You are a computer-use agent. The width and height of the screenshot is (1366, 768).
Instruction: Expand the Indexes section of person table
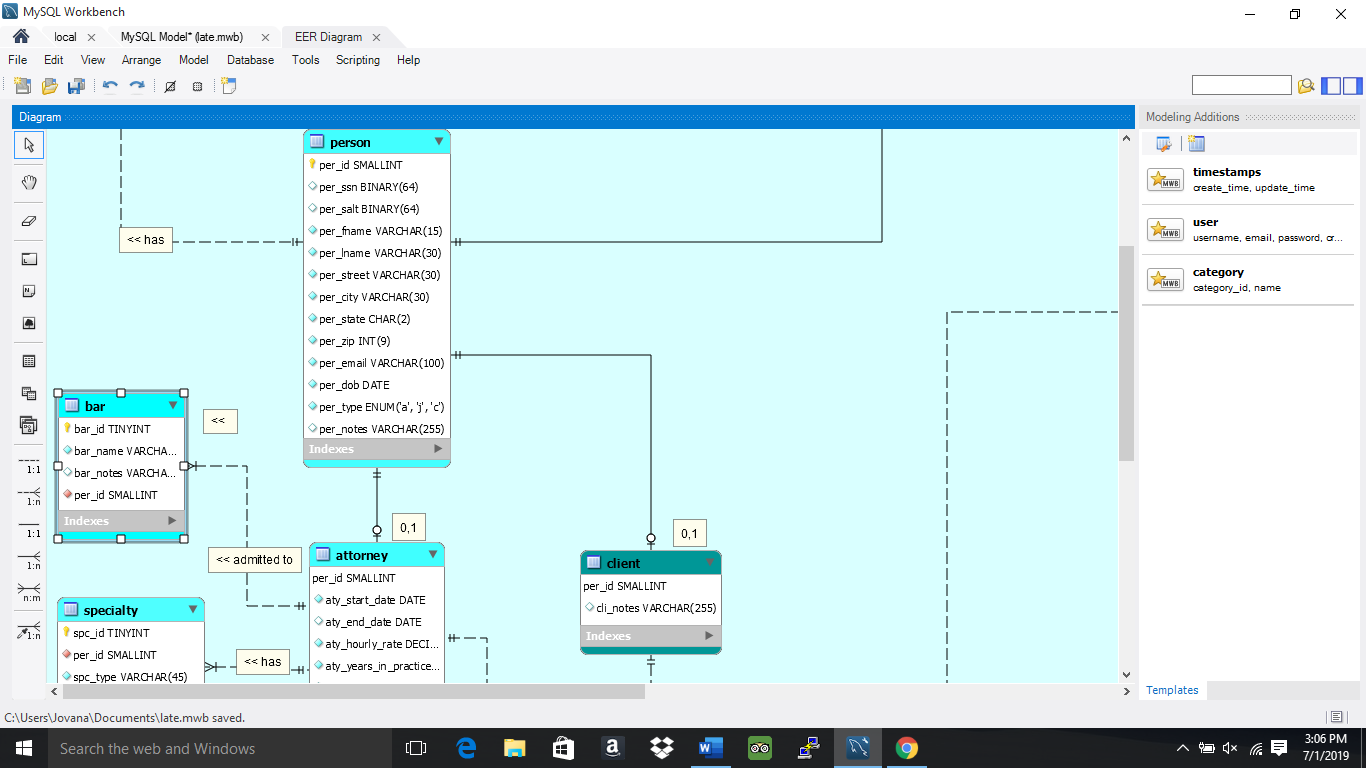(x=437, y=449)
